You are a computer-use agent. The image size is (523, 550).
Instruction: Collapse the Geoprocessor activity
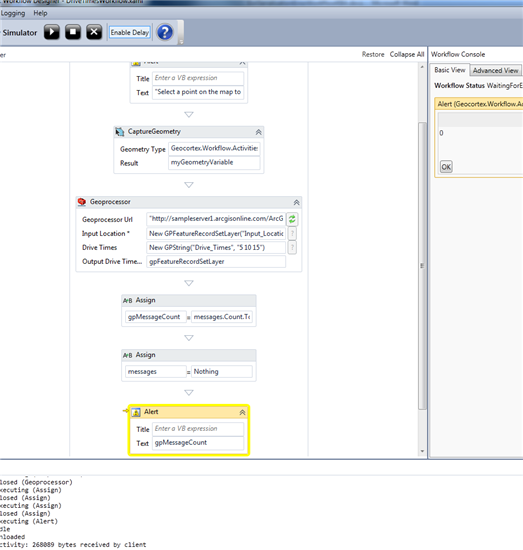[x=296, y=202]
